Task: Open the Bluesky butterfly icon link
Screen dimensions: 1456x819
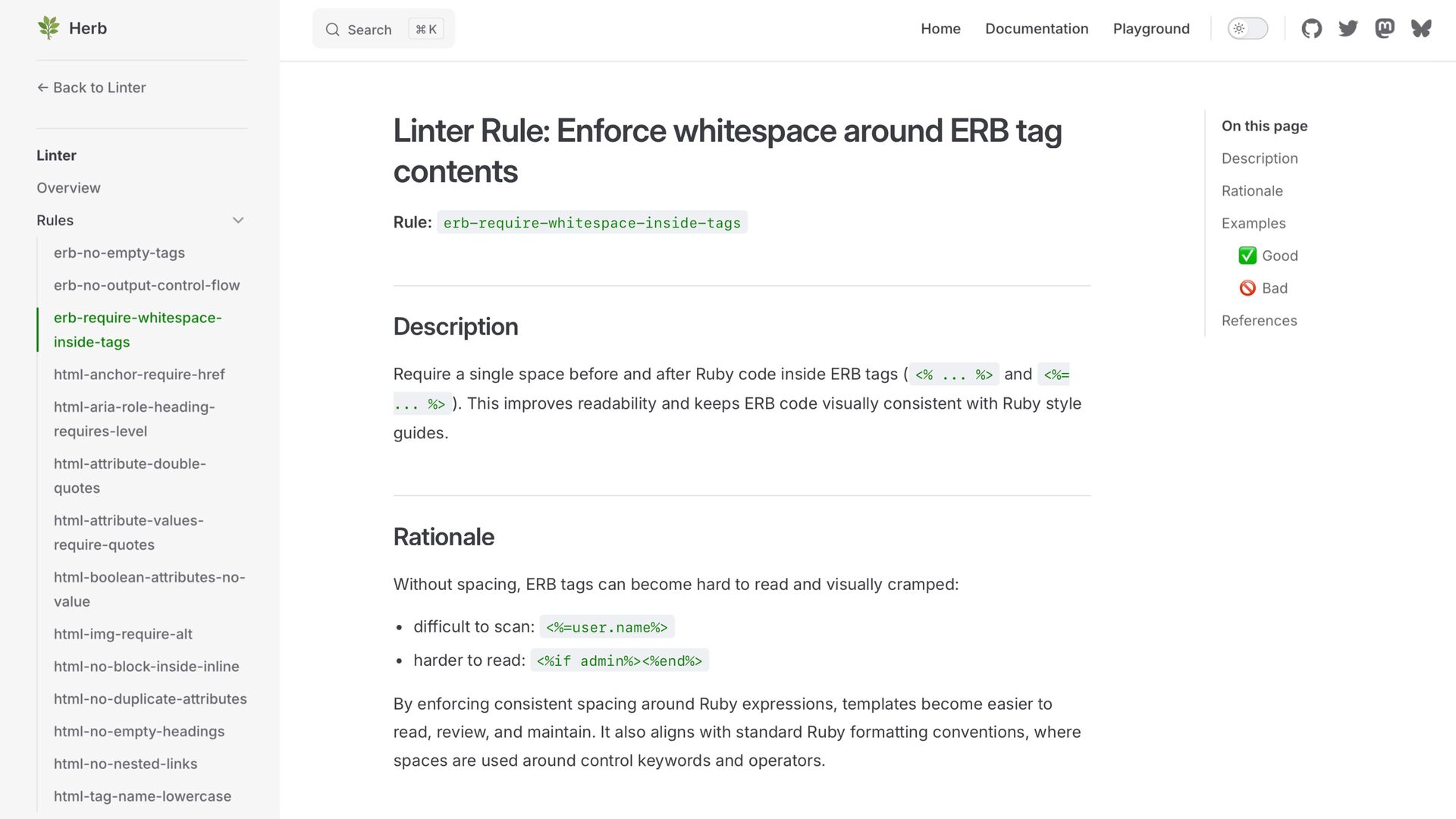Action: tap(1420, 29)
